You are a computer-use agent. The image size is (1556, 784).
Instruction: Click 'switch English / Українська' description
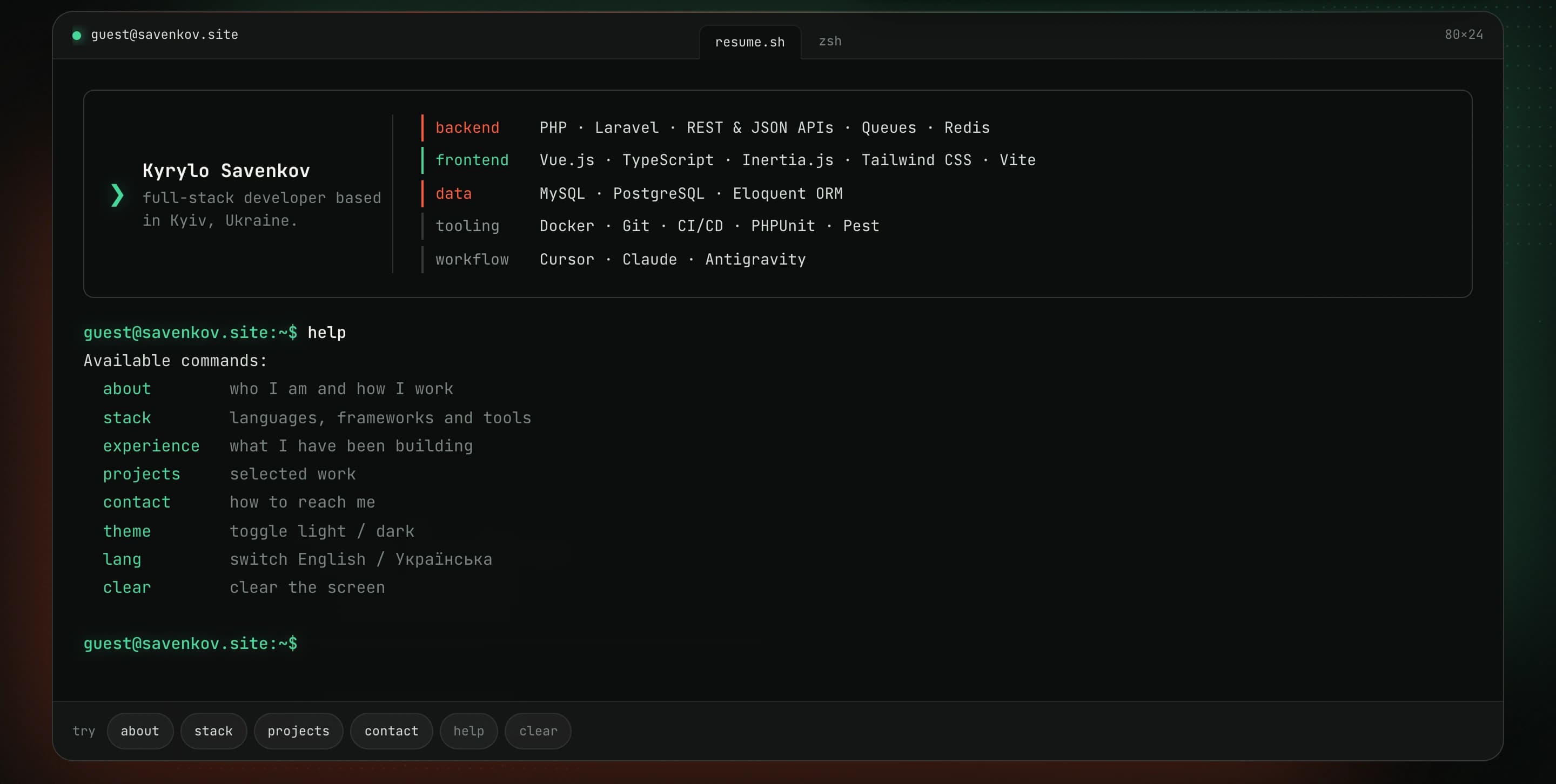(x=360, y=559)
